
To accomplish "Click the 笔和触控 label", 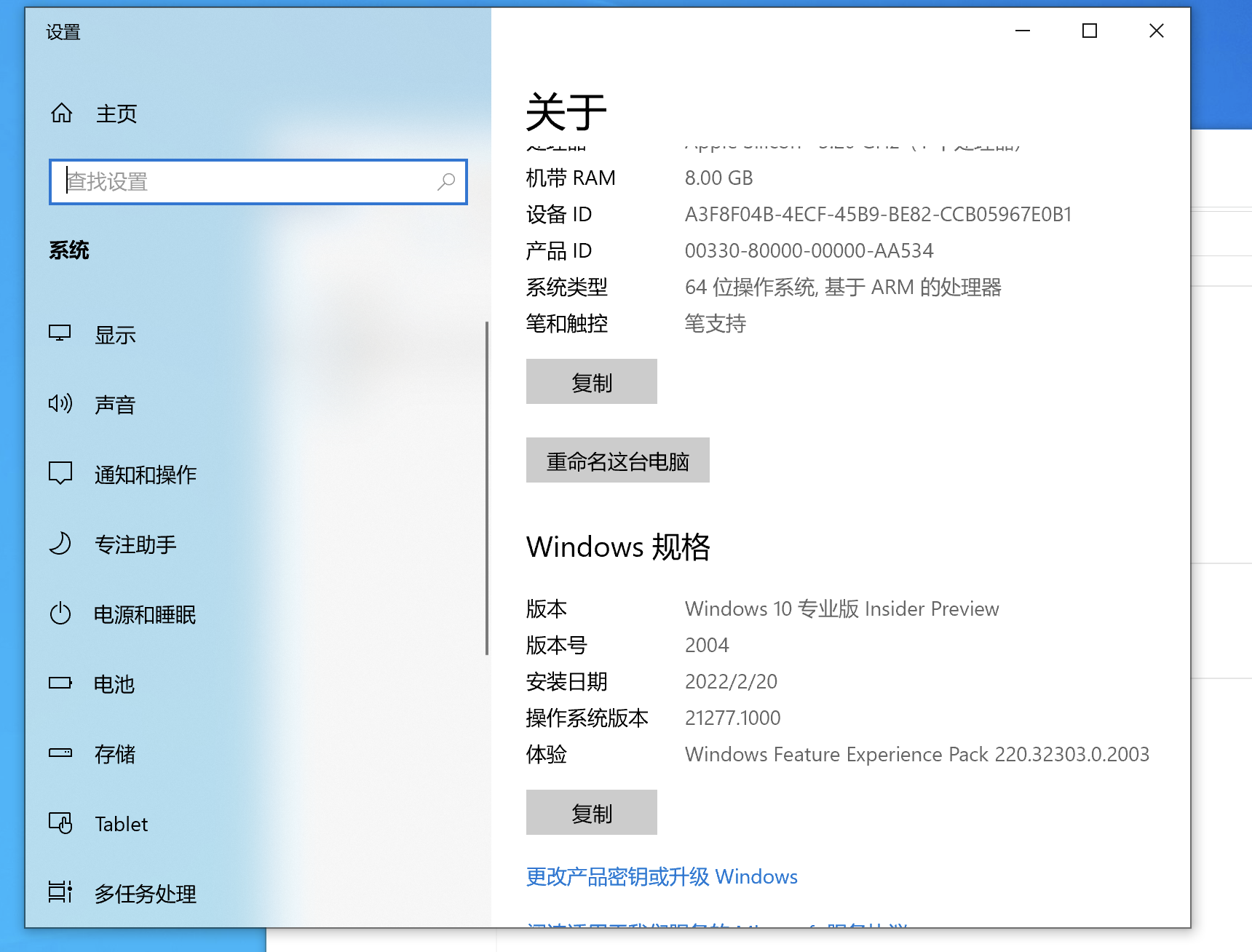I will [567, 323].
